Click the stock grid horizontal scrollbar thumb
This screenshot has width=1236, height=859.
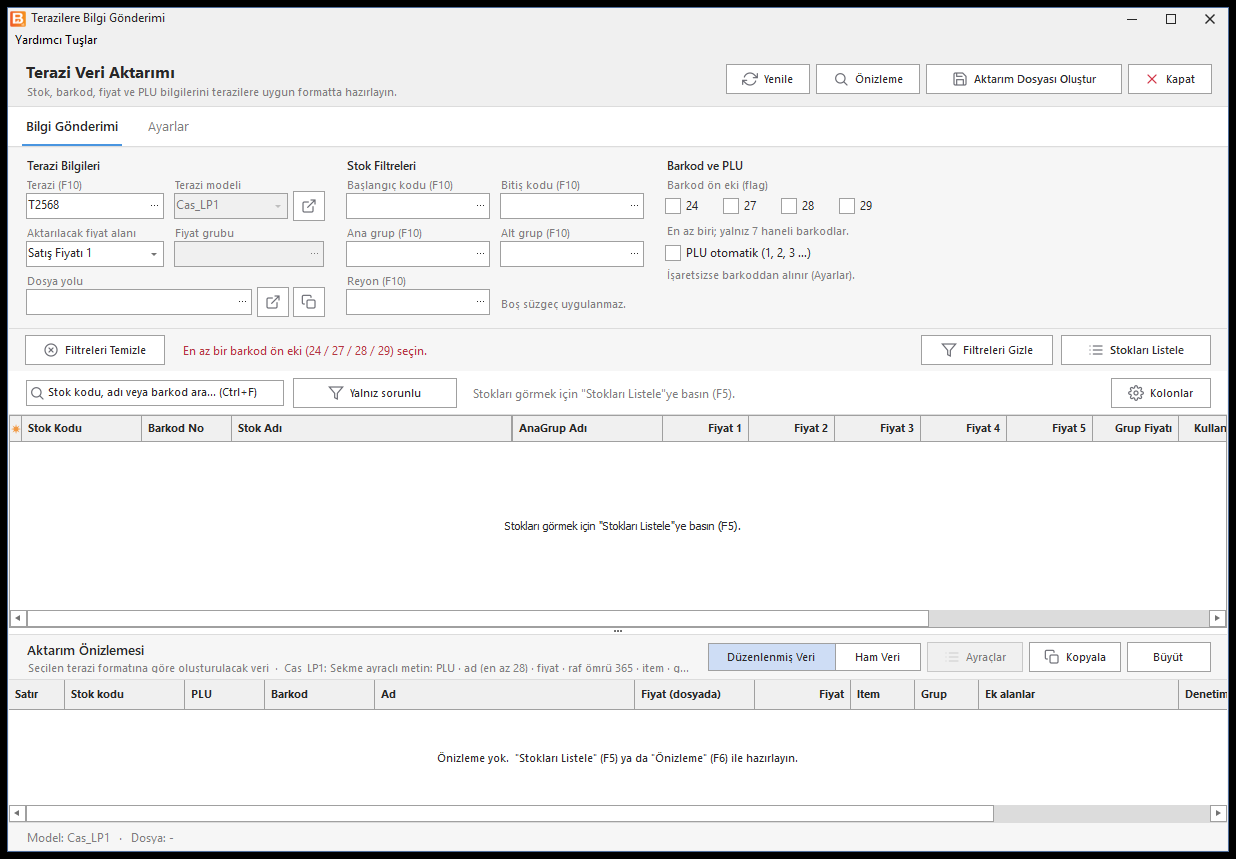click(x=478, y=618)
